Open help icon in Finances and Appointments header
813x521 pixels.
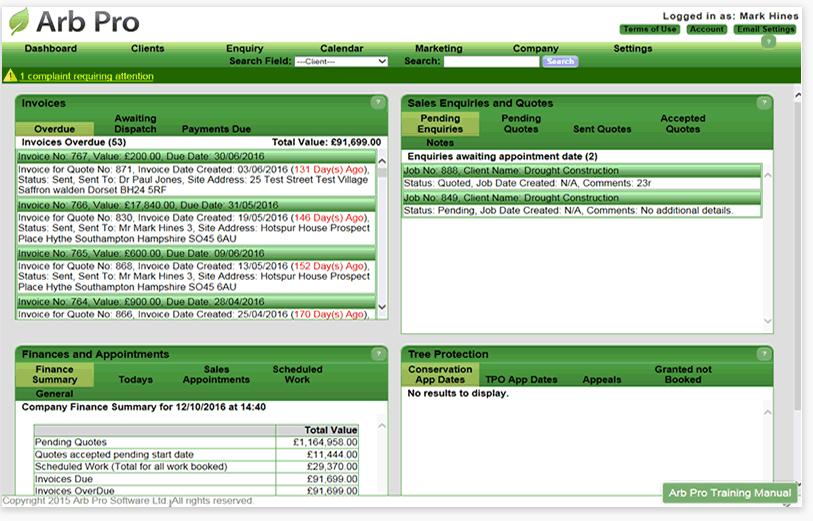pyautogui.click(x=379, y=354)
